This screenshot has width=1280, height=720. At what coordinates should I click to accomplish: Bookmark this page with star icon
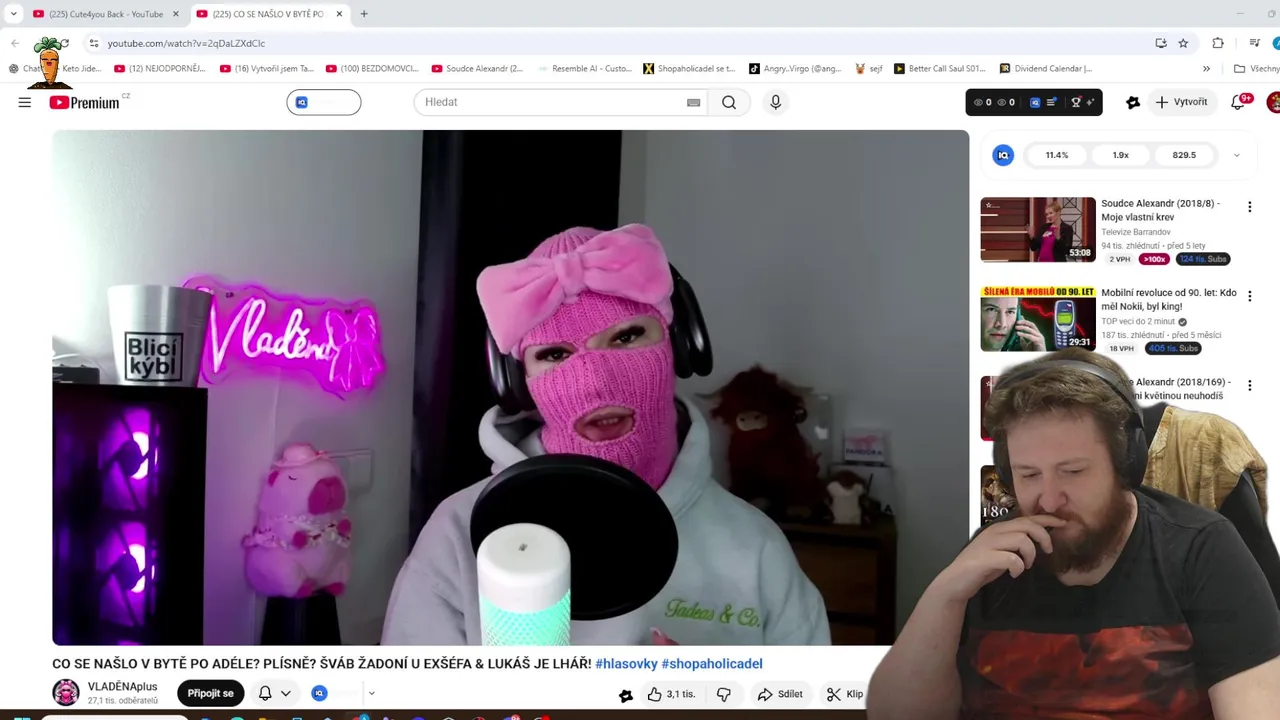tap(1183, 43)
